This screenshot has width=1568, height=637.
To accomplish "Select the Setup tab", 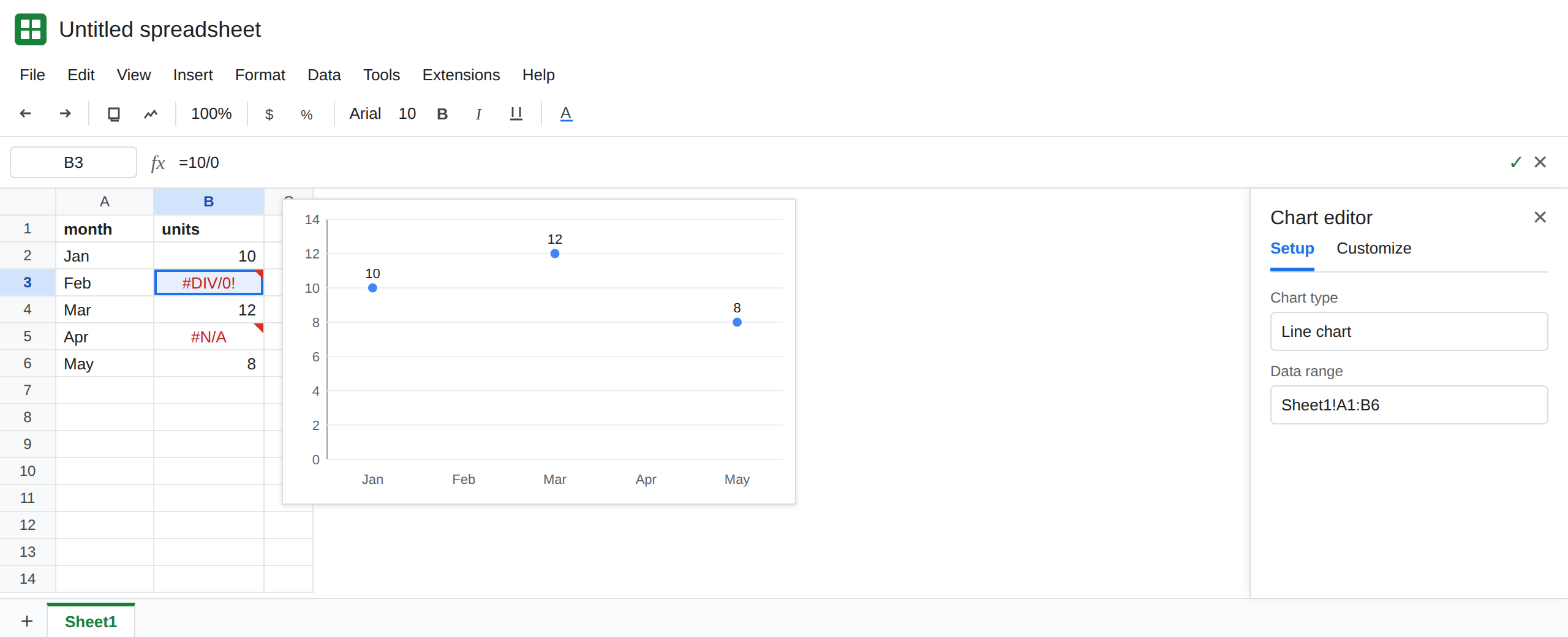I will pos(1292,248).
